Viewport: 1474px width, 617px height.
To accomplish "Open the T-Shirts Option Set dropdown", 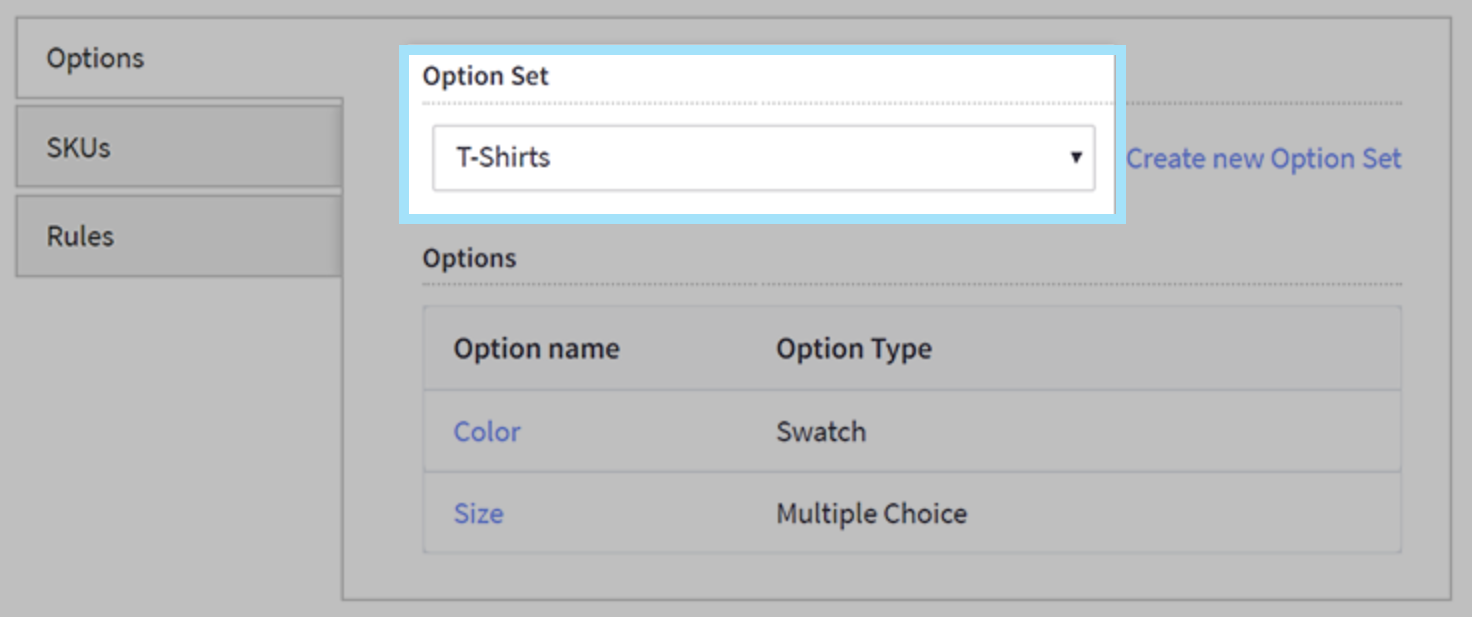I will click(x=762, y=158).
